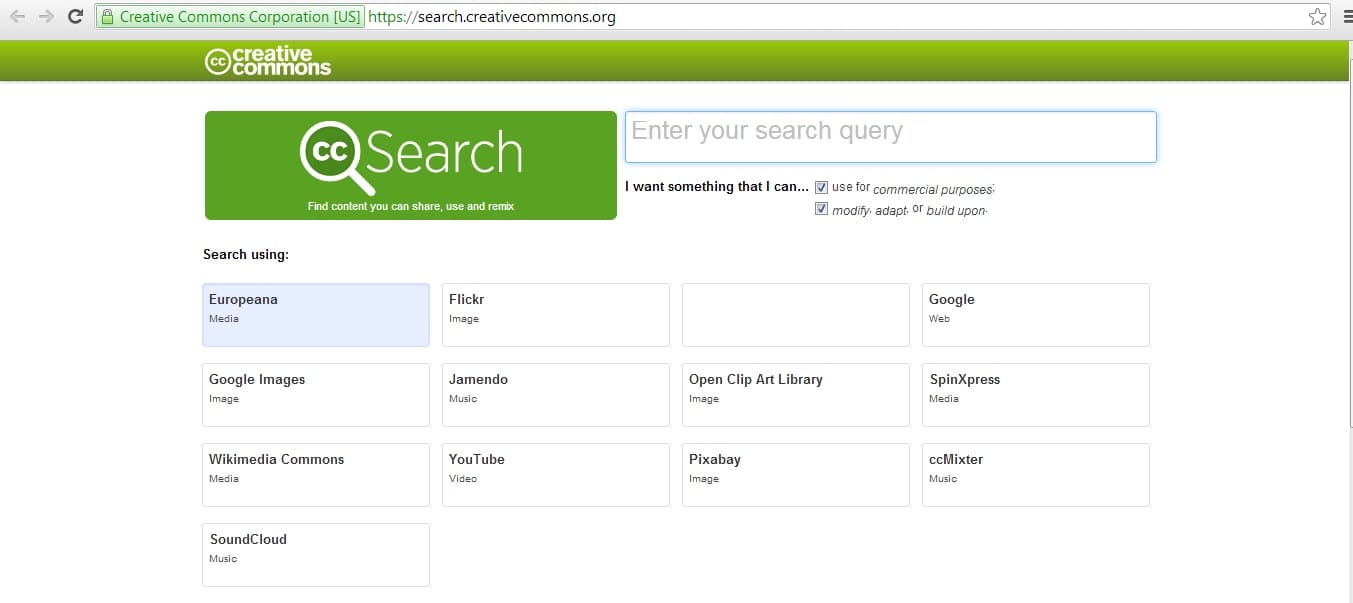Click the search query input field

891,137
